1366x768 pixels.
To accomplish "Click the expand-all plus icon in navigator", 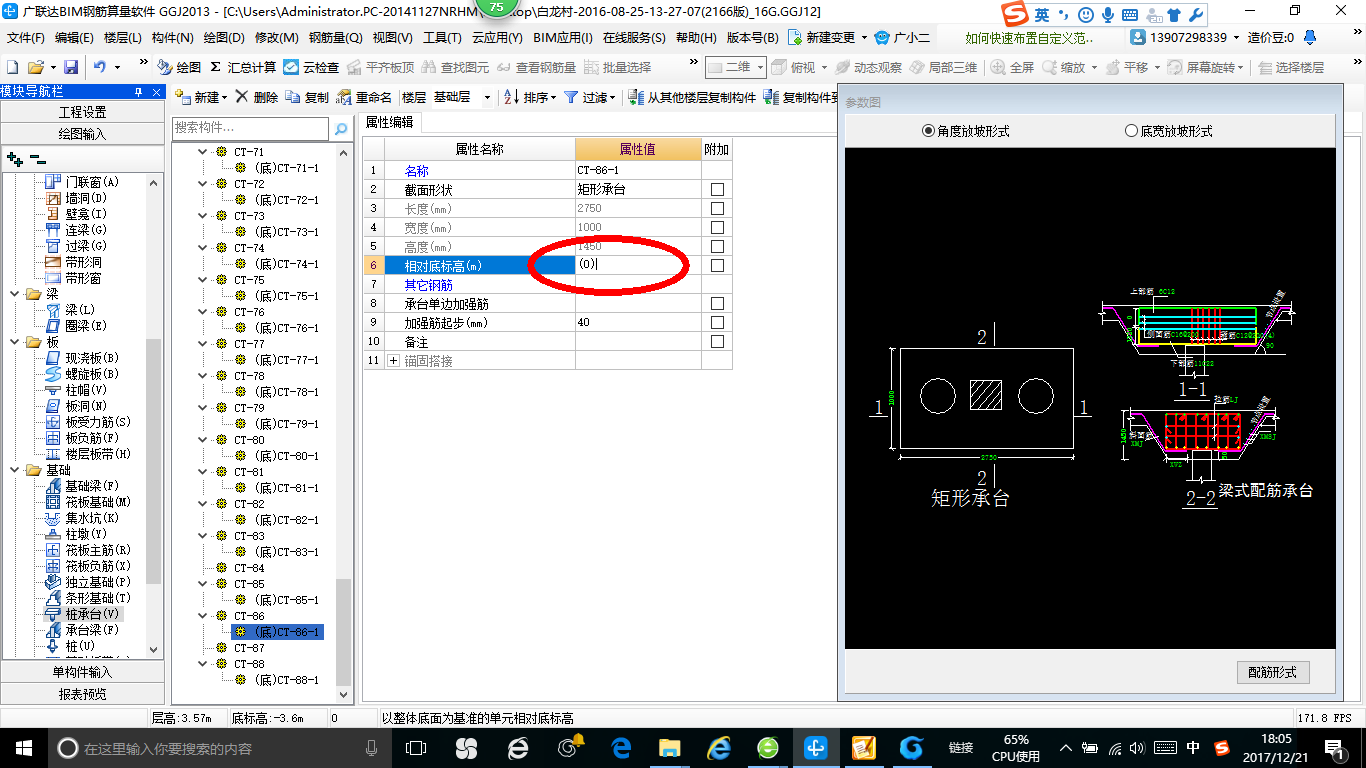I will (14, 158).
